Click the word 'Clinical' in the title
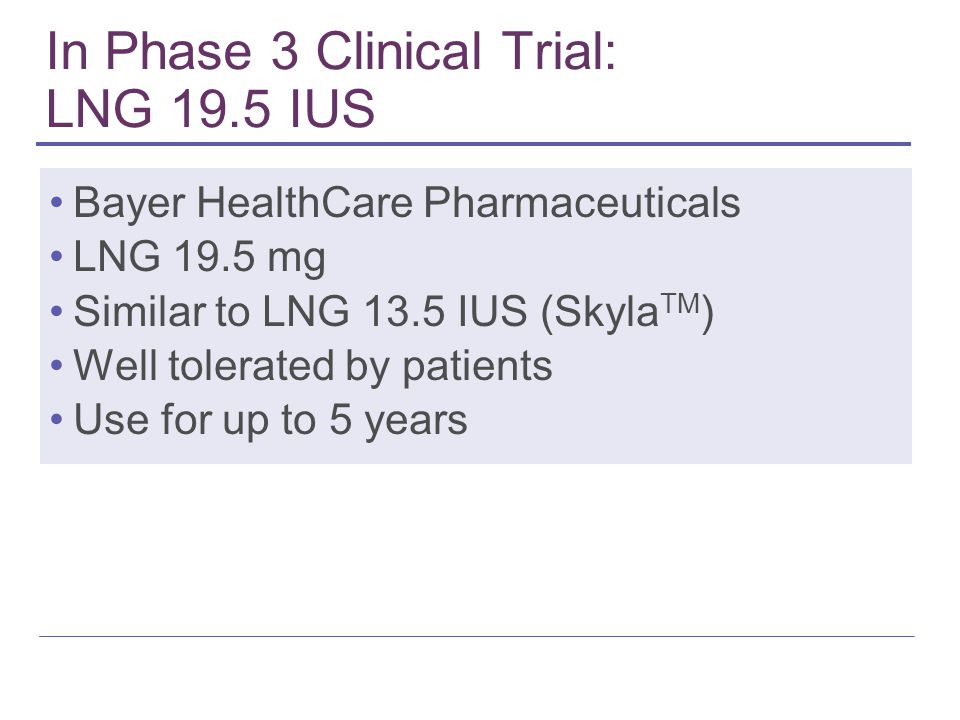The width and height of the screenshot is (960, 720). [x=399, y=51]
